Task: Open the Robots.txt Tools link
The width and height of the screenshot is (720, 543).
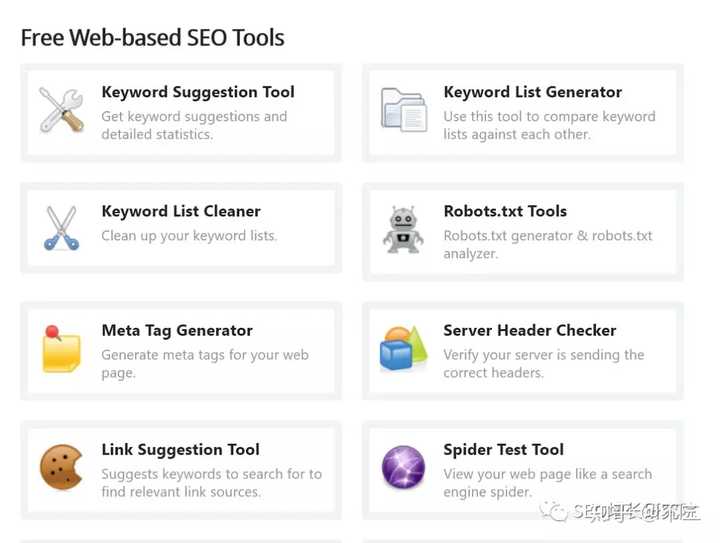Action: [x=505, y=211]
